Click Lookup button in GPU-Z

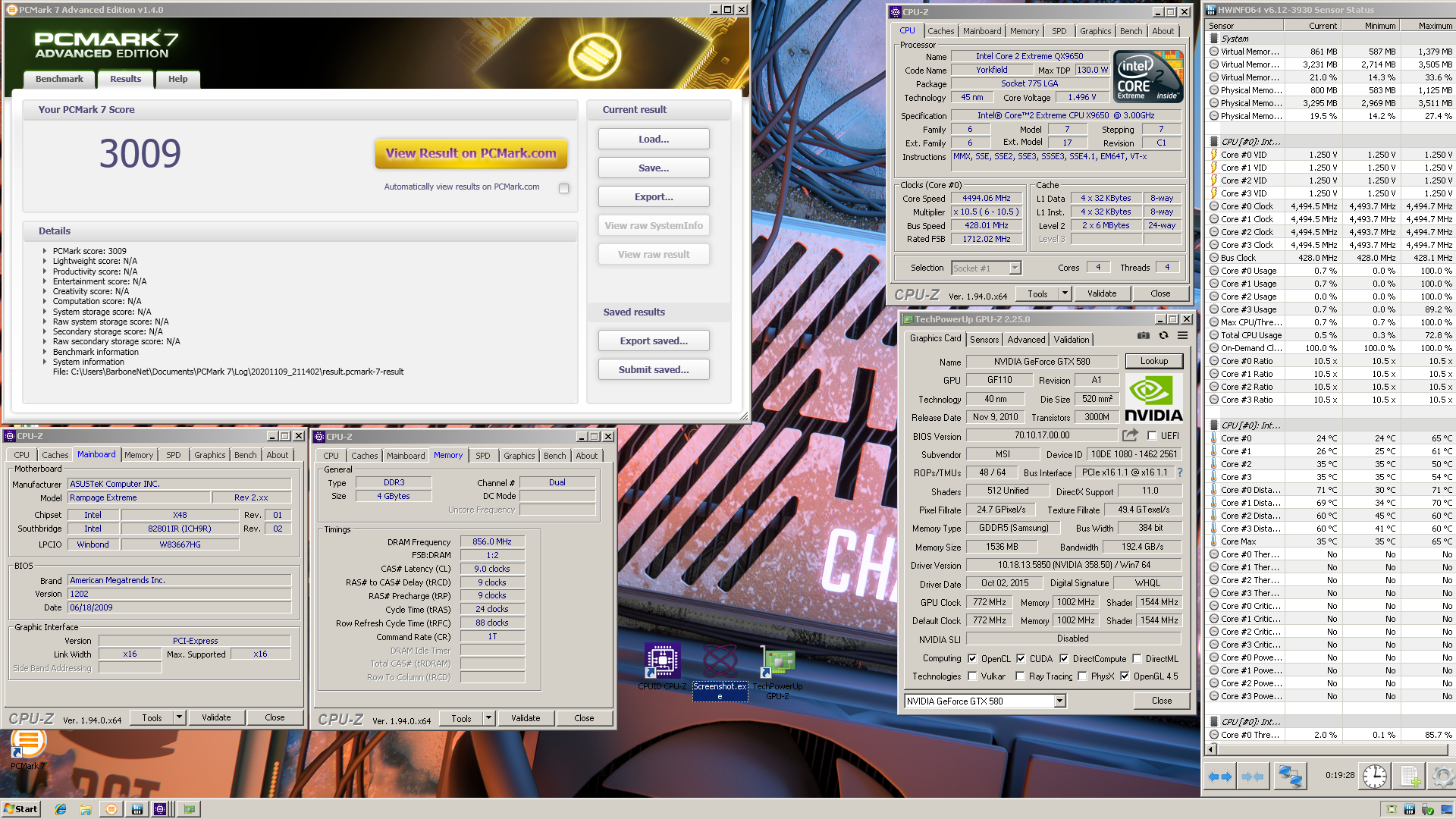click(1153, 361)
